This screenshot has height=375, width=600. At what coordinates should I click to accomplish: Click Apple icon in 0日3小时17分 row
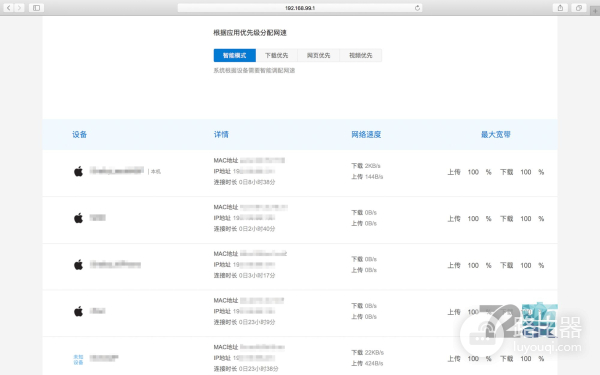coord(78,264)
